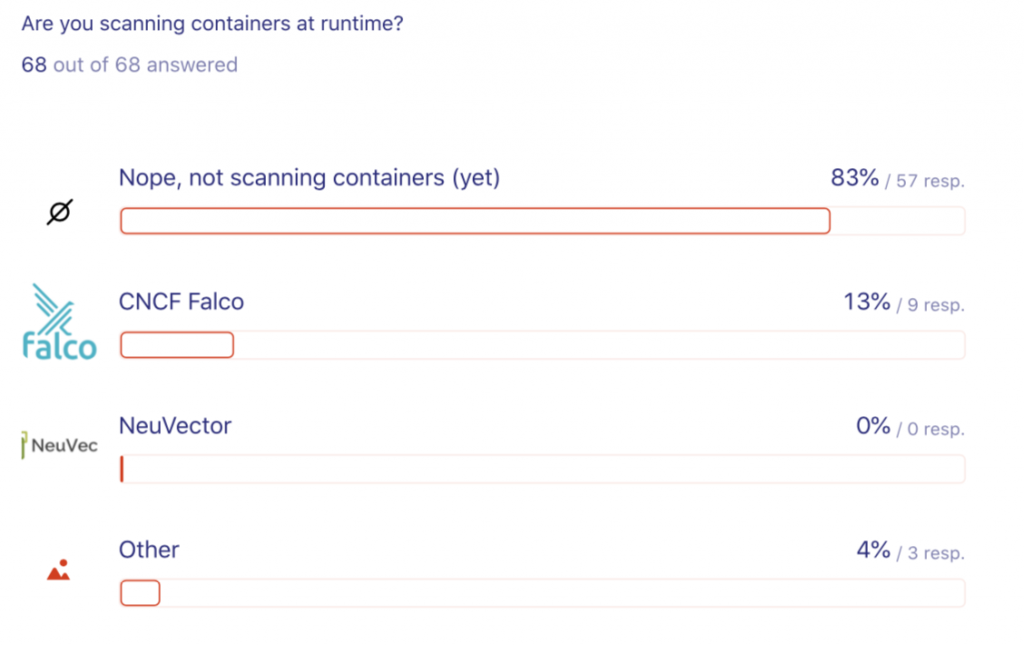Select 'Nope, not scanning containers (yet)' label
The width and height of the screenshot is (1024, 645).
coord(309,178)
